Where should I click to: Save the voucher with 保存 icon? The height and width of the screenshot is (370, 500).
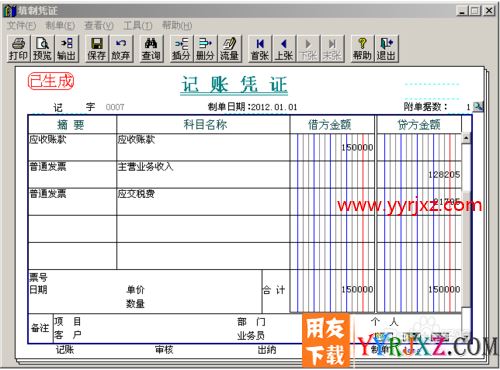point(97,49)
